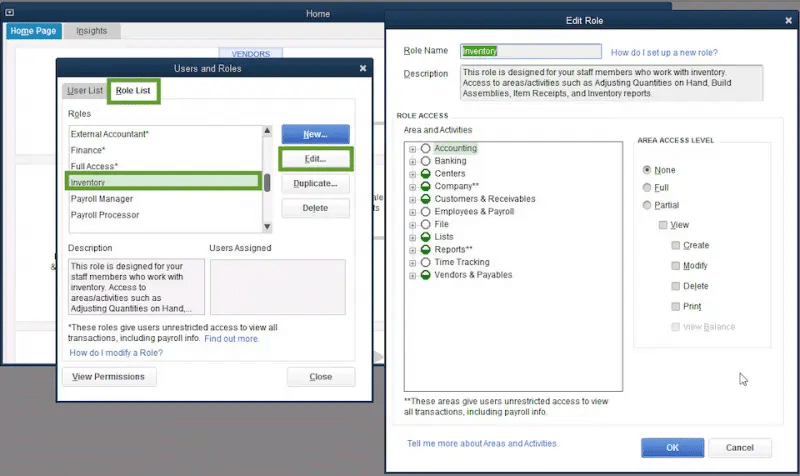Check the Print permission checkbox
Screen dimensions: 800x476
(676, 307)
